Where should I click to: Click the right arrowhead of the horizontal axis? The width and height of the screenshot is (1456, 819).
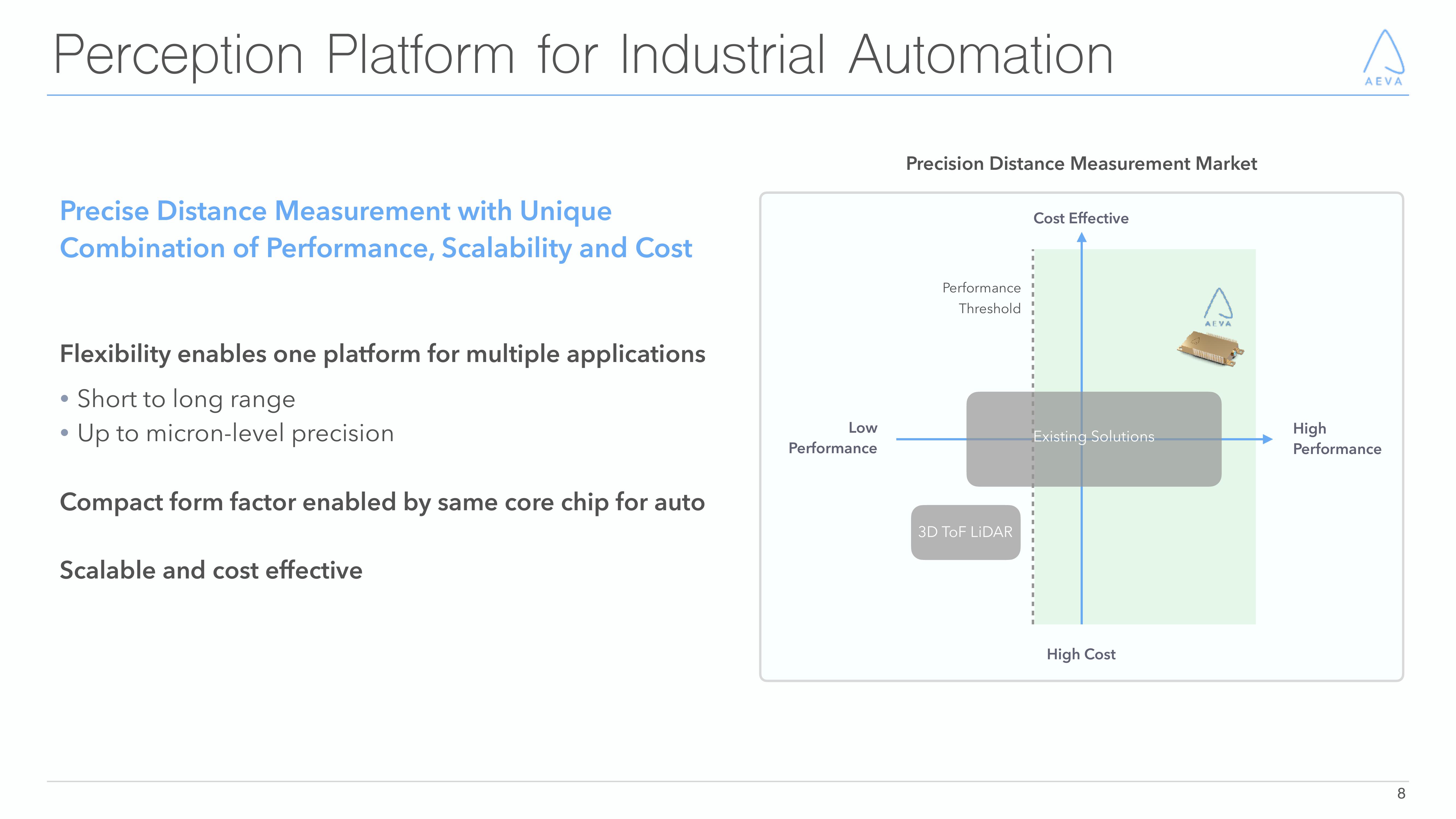tap(1267, 439)
